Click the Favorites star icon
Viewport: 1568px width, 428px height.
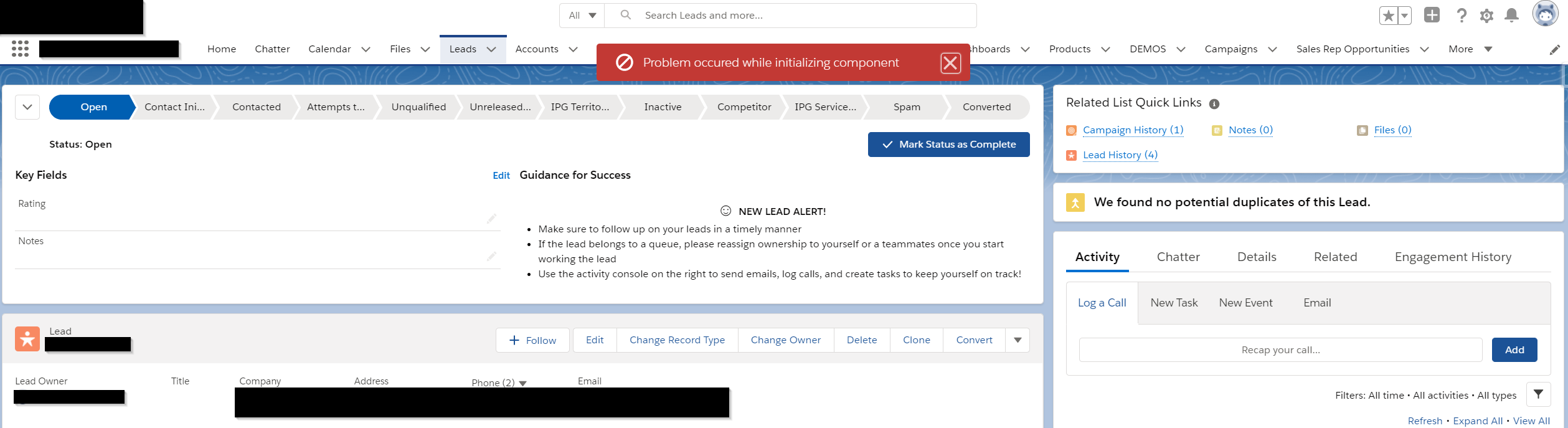tap(1389, 16)
